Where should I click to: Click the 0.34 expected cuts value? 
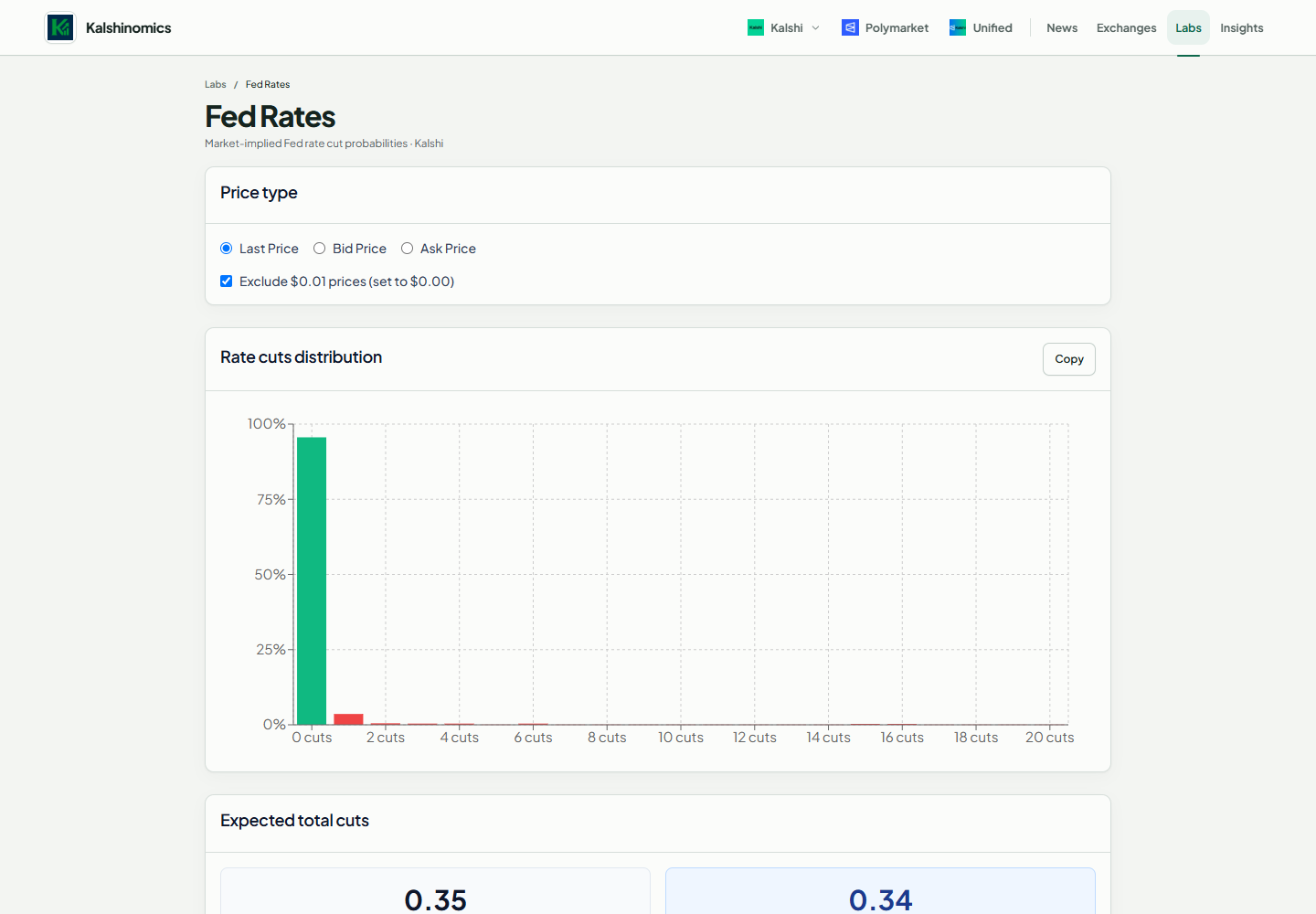click(880, 900)
